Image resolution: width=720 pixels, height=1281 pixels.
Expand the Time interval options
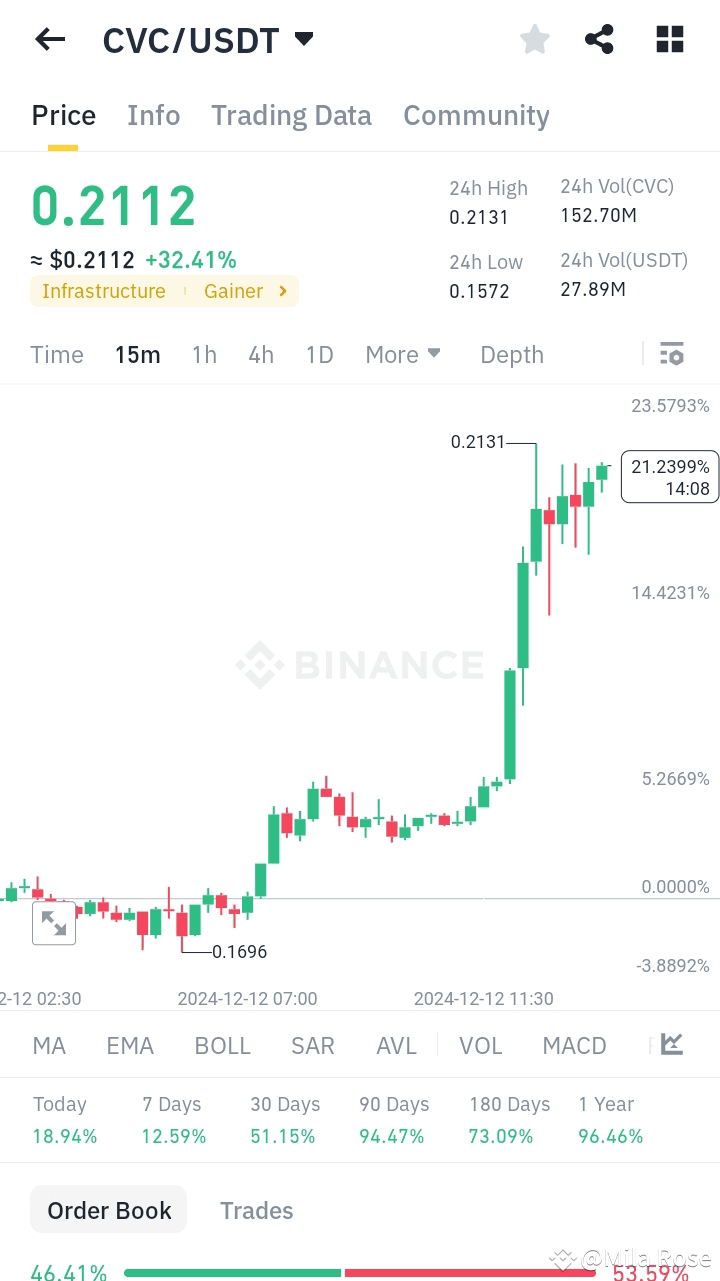pos(56,354)
